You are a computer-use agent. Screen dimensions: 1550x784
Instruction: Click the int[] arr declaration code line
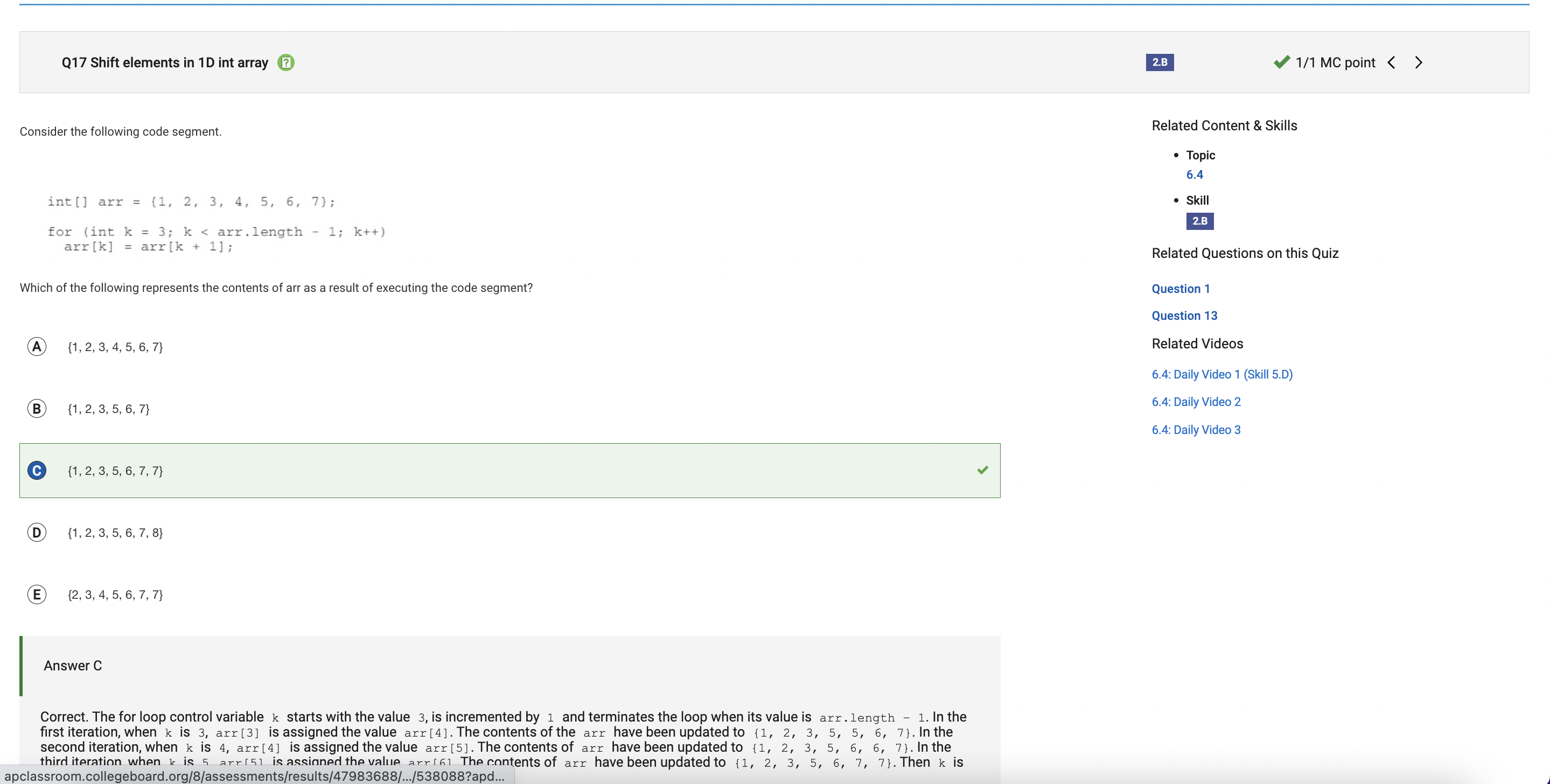[x=191, y=201]
